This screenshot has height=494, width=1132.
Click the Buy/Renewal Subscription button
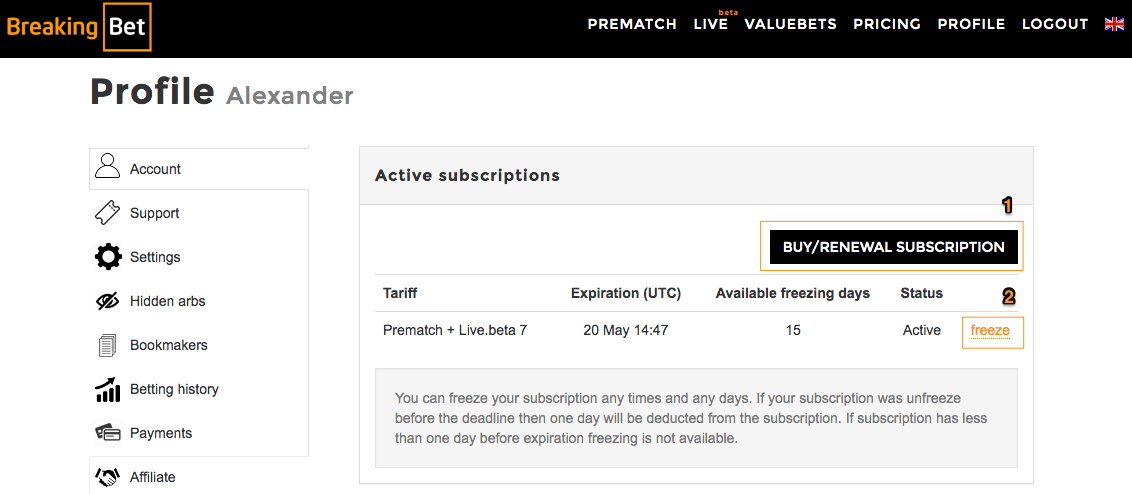[894, 247]
